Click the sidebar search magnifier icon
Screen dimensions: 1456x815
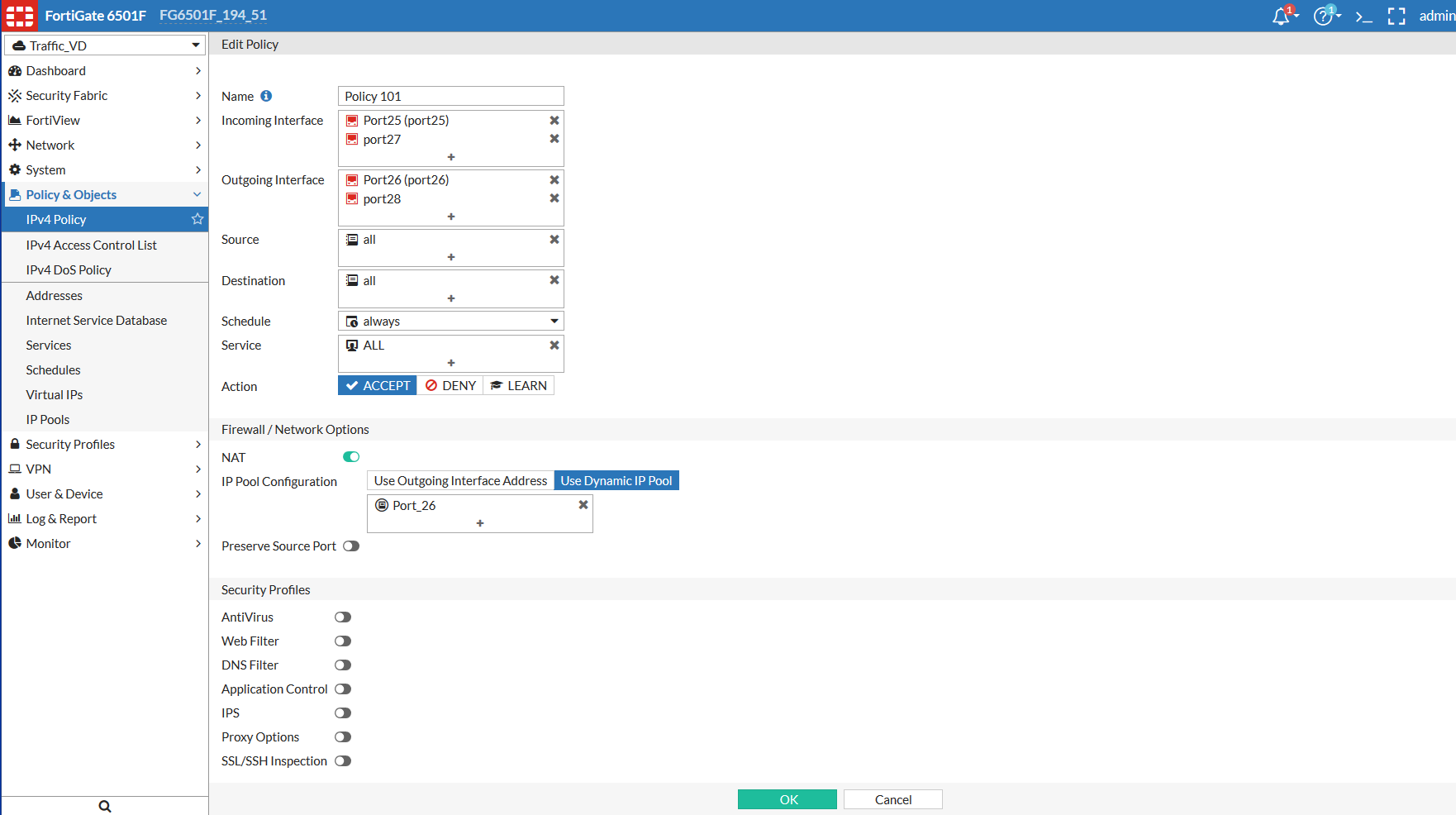pyautogui.click(x=105, y=806)
